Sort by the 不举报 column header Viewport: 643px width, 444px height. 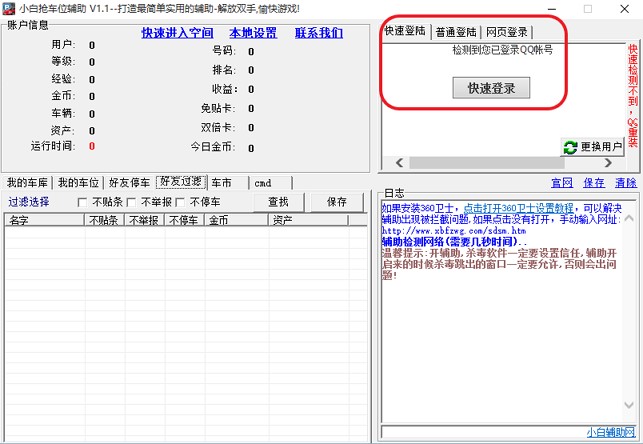coord(144,220)
